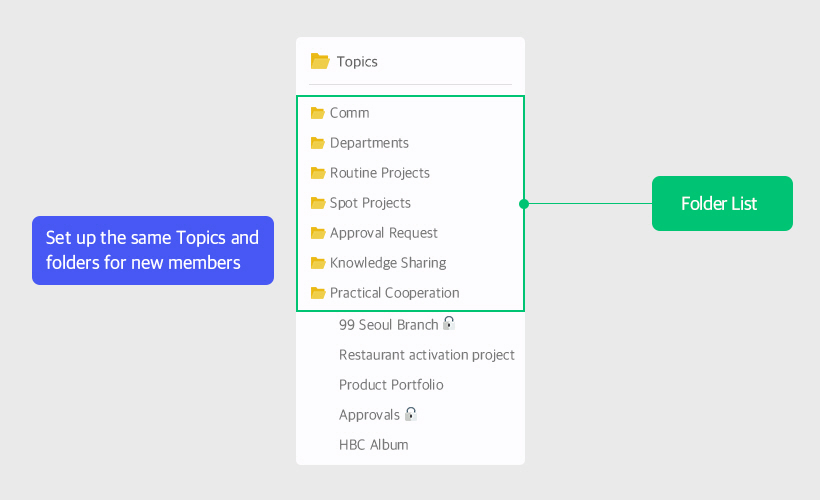Select the Practical Cooperation folder

click(x=394, y=293)
